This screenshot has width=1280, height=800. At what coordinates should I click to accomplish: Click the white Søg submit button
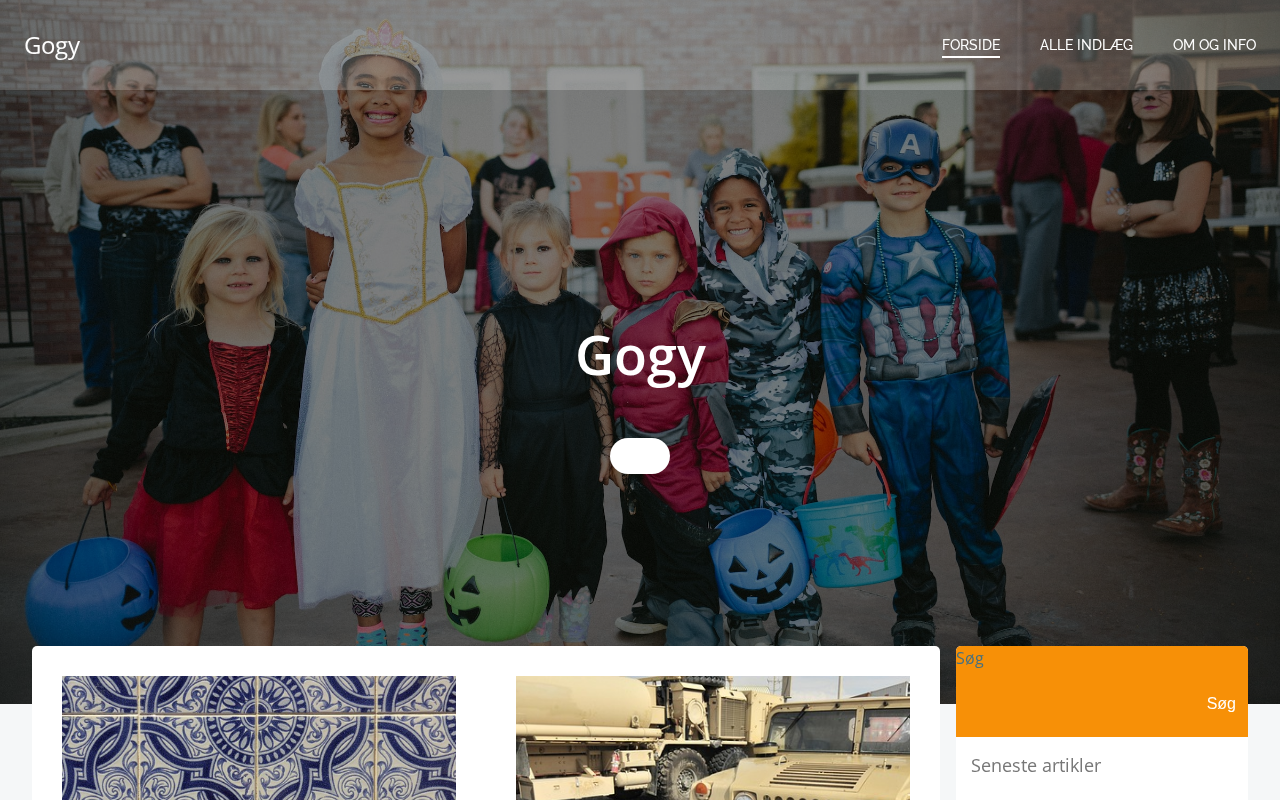[1221, 704]
